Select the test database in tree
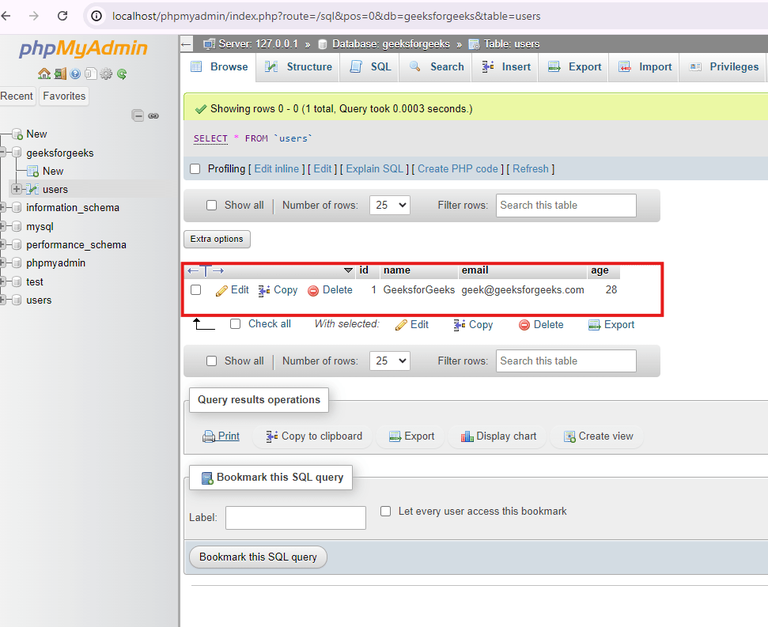768x627 pixels. click(x=35, y=282)
